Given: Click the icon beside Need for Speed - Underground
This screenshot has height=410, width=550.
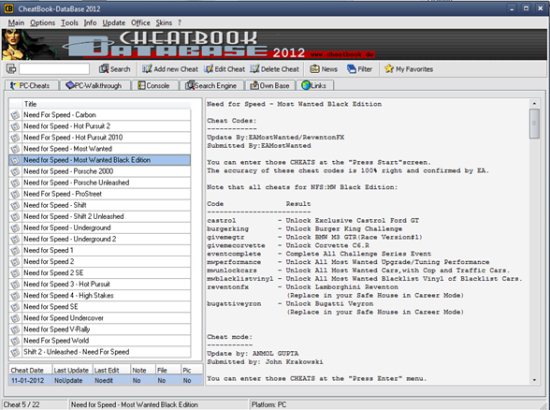Looking at the screenshot, I should pos(15,228).
